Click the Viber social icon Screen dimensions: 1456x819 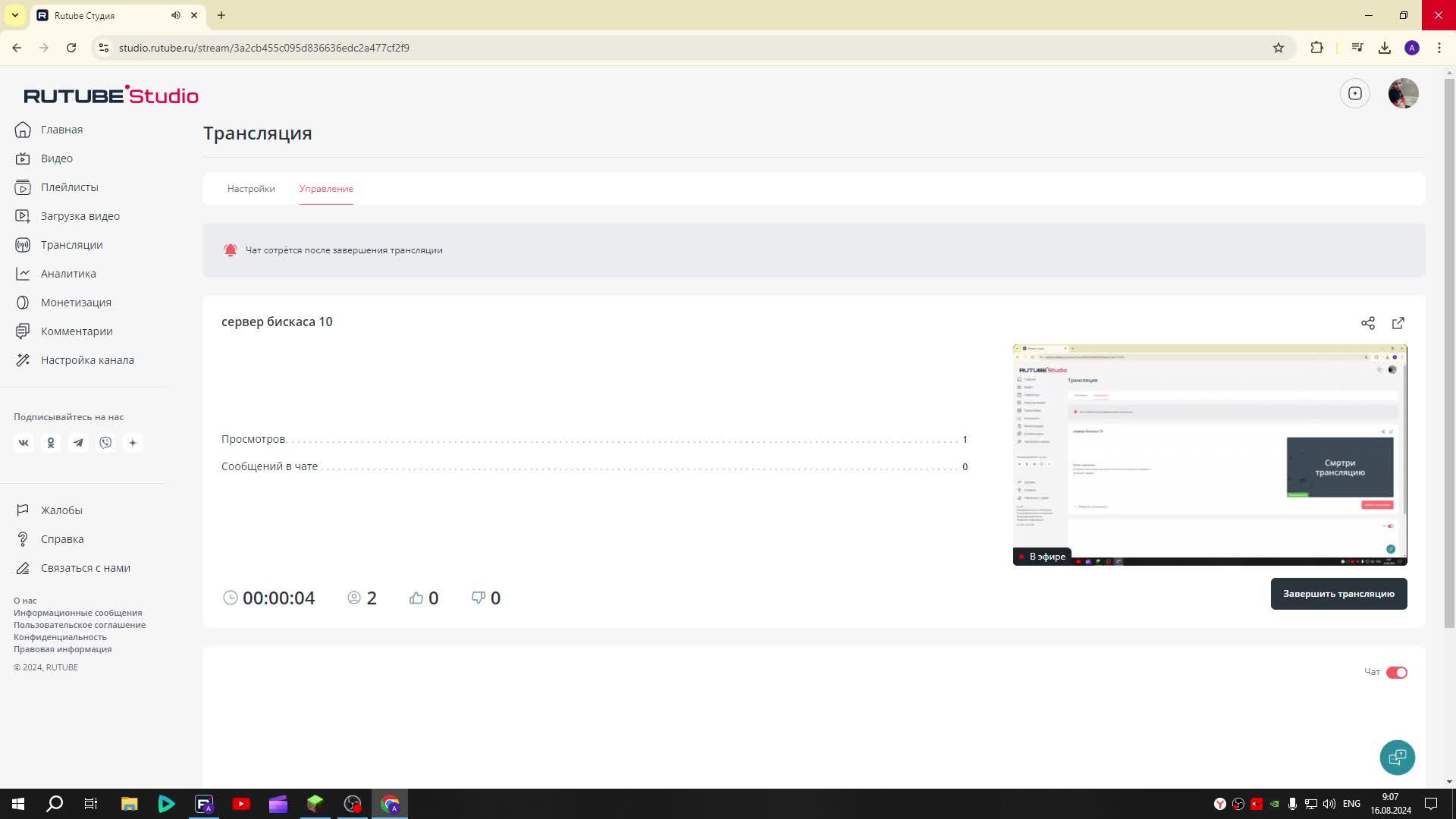click(x=105, y=443)
